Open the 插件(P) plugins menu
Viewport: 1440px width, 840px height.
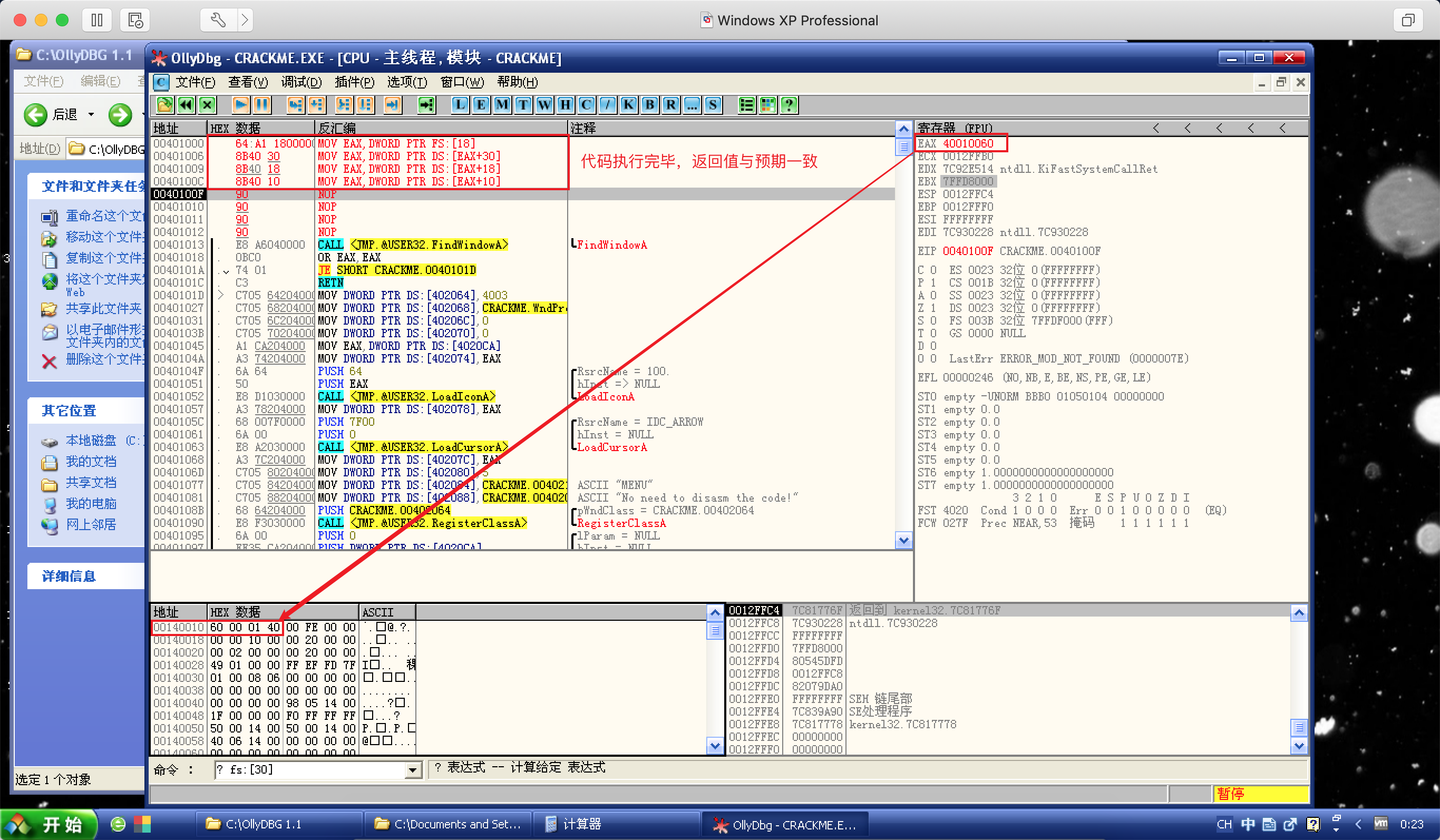coord(354,82)
